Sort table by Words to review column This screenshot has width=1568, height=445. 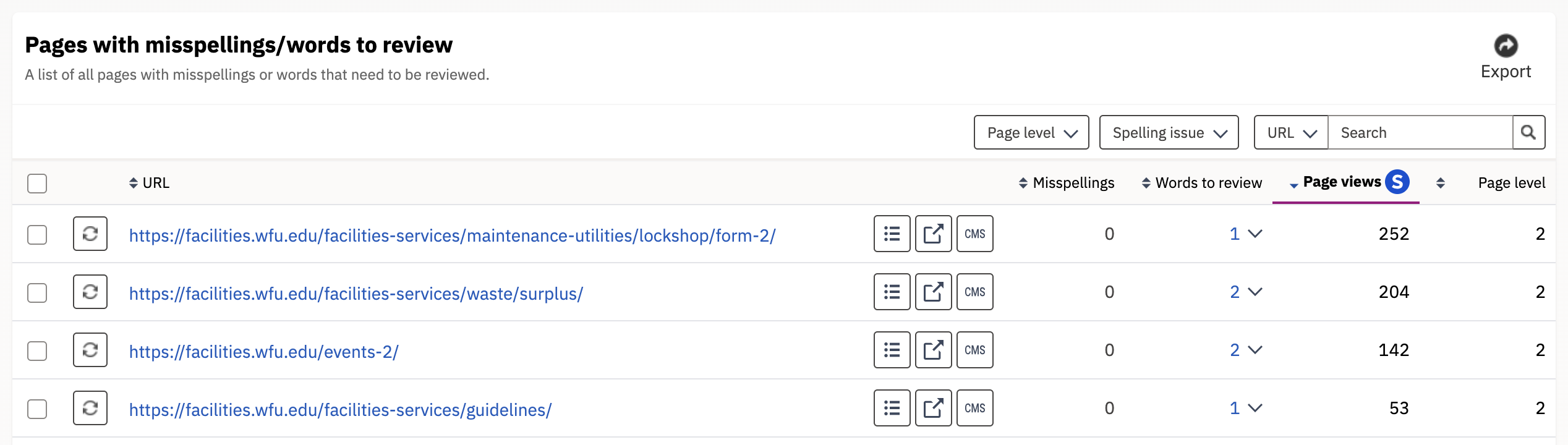[x=1201, y=183]
